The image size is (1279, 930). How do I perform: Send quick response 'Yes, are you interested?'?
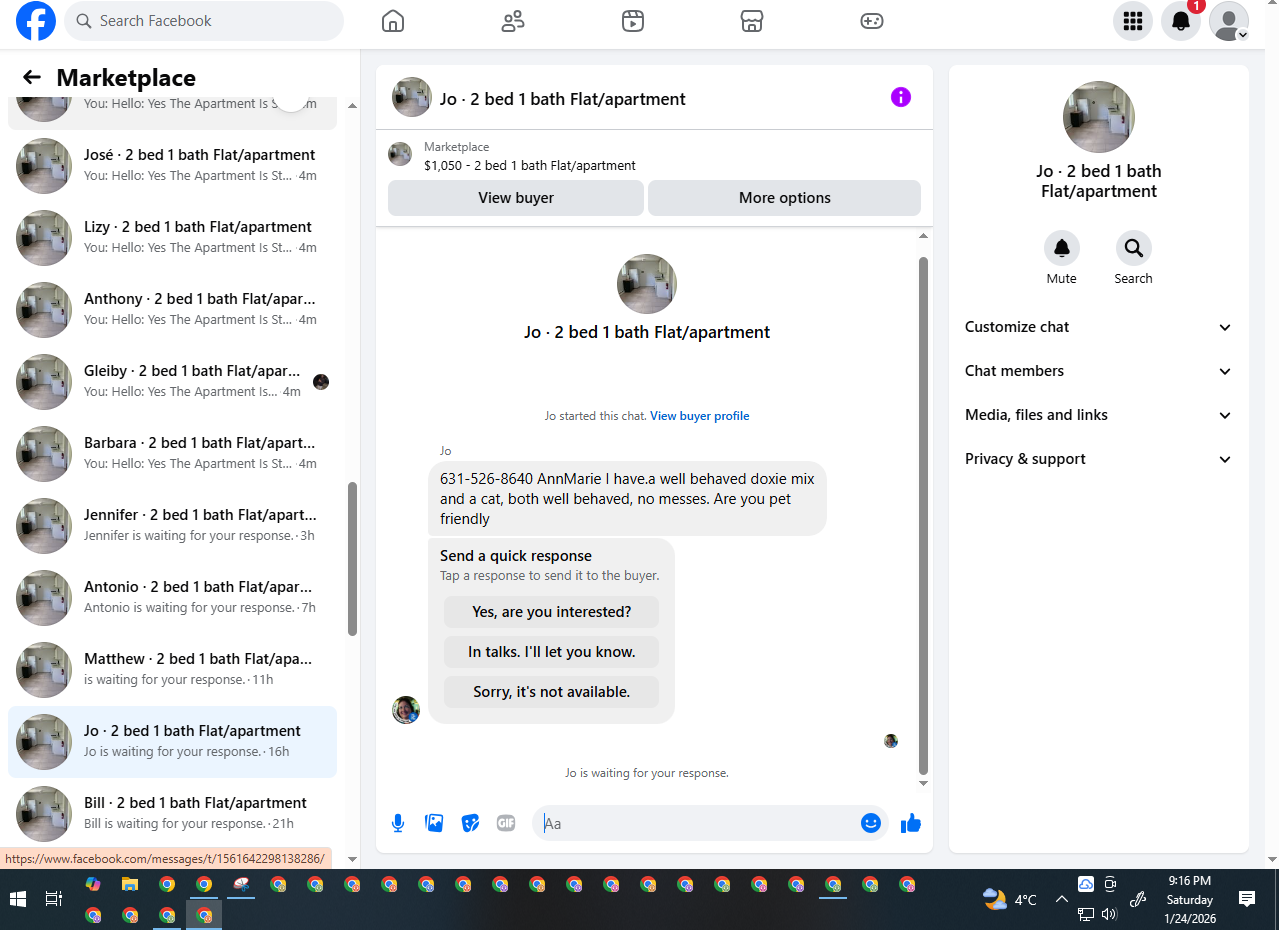pos(551,612)
